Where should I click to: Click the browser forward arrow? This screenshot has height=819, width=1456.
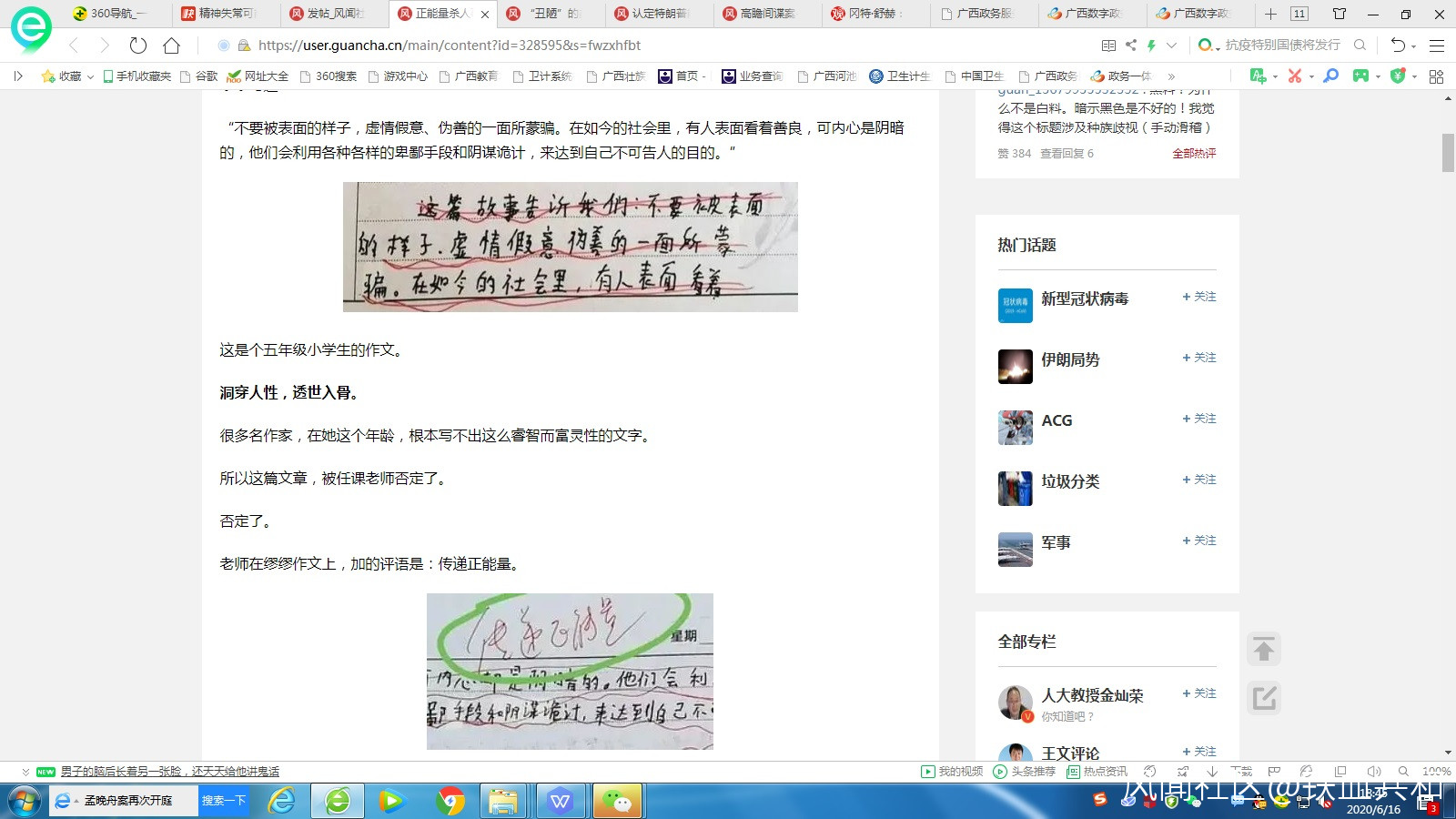pos(105,45)
